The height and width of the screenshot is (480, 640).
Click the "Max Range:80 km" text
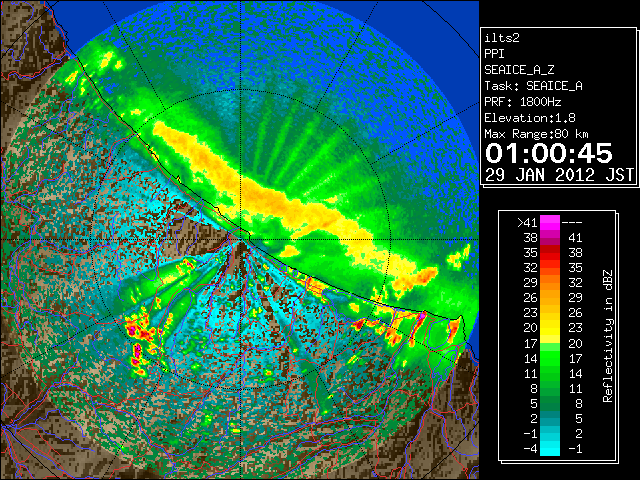[536, 134]
